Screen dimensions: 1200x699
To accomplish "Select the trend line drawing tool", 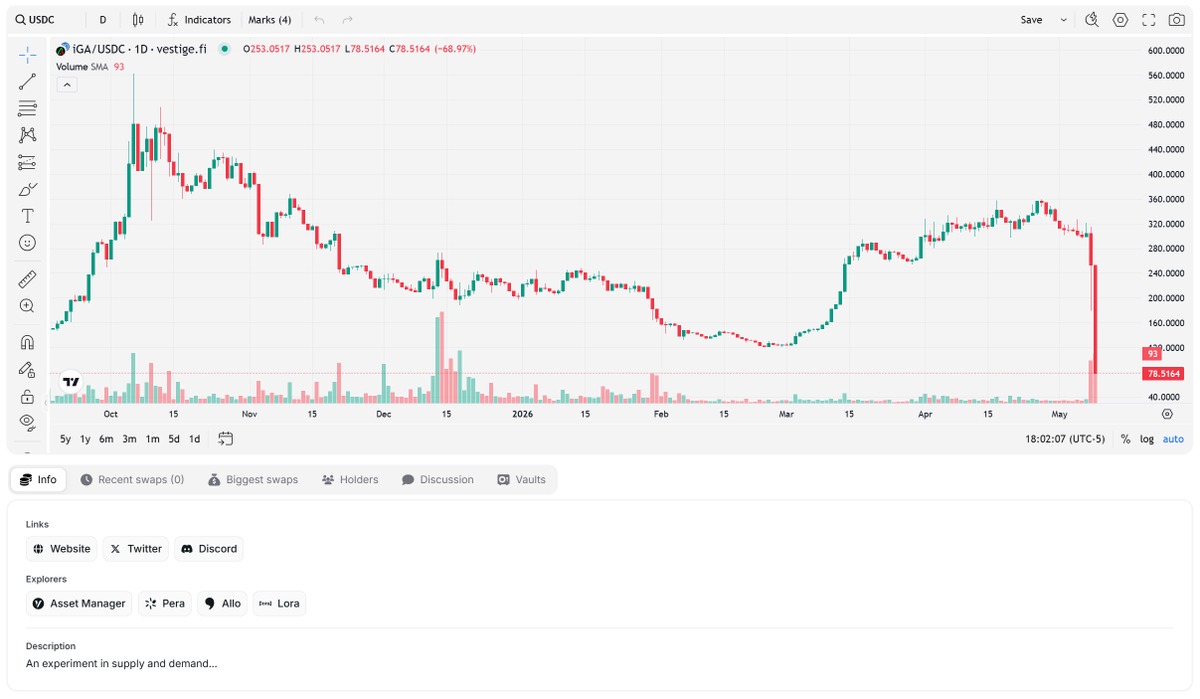I will click(27, 82).
